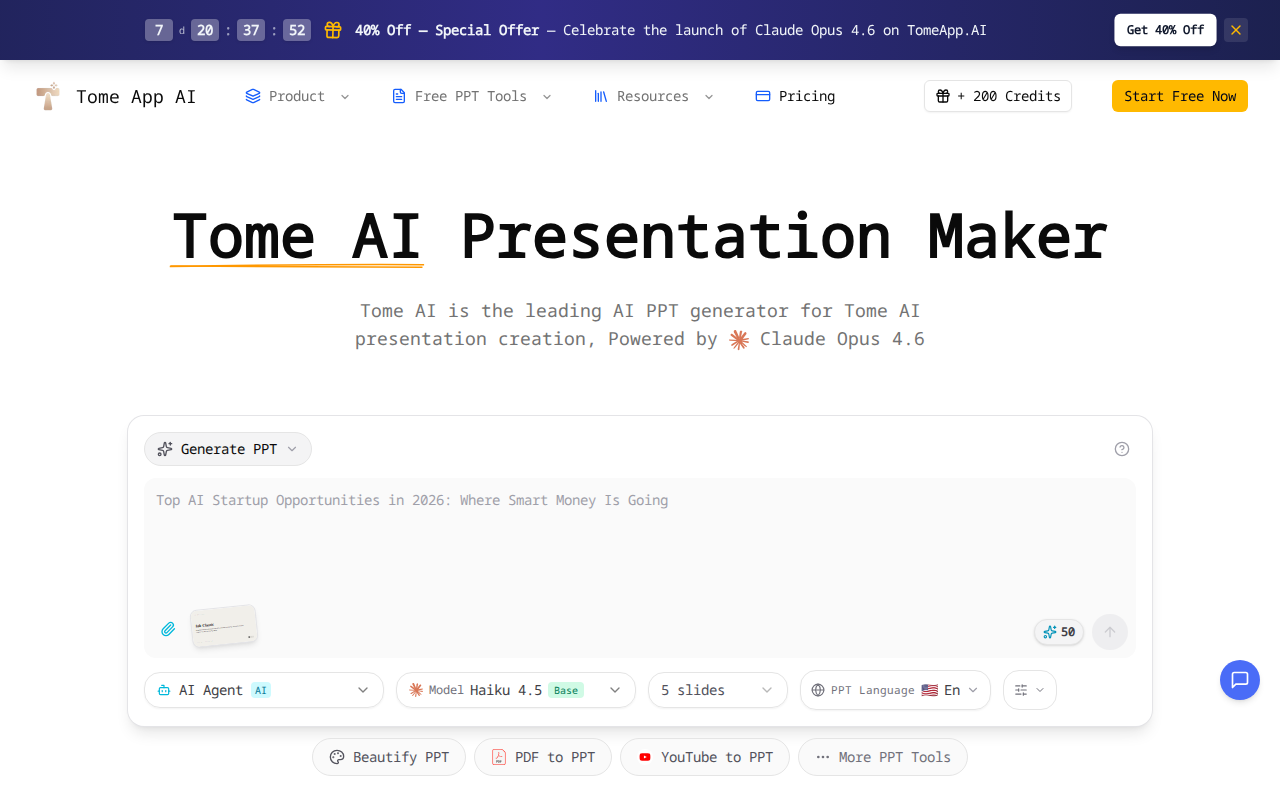Image resolution: width=1280 pixels, height=800 pixels.
Task: Click the globe icon in PPT Language
Action: point(818,690)
